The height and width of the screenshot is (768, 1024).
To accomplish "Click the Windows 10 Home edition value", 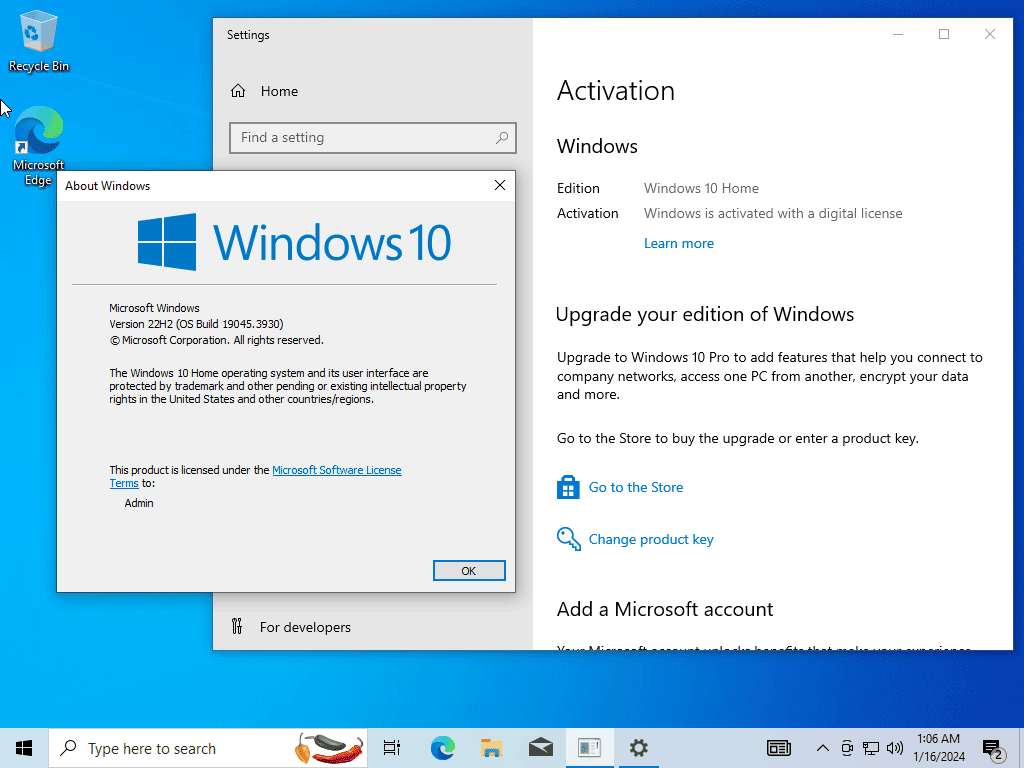I will [x=701, y=188].
